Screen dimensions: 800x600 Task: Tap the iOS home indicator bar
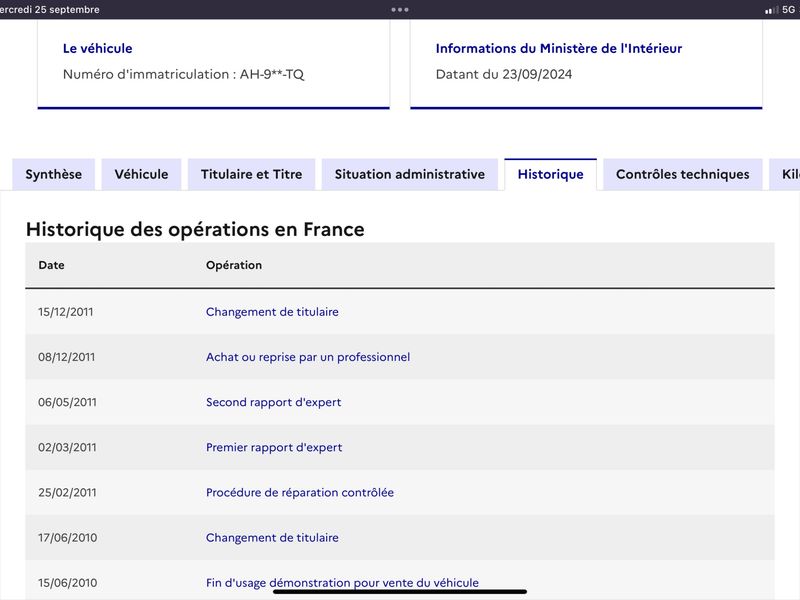[x=399, y=592]
